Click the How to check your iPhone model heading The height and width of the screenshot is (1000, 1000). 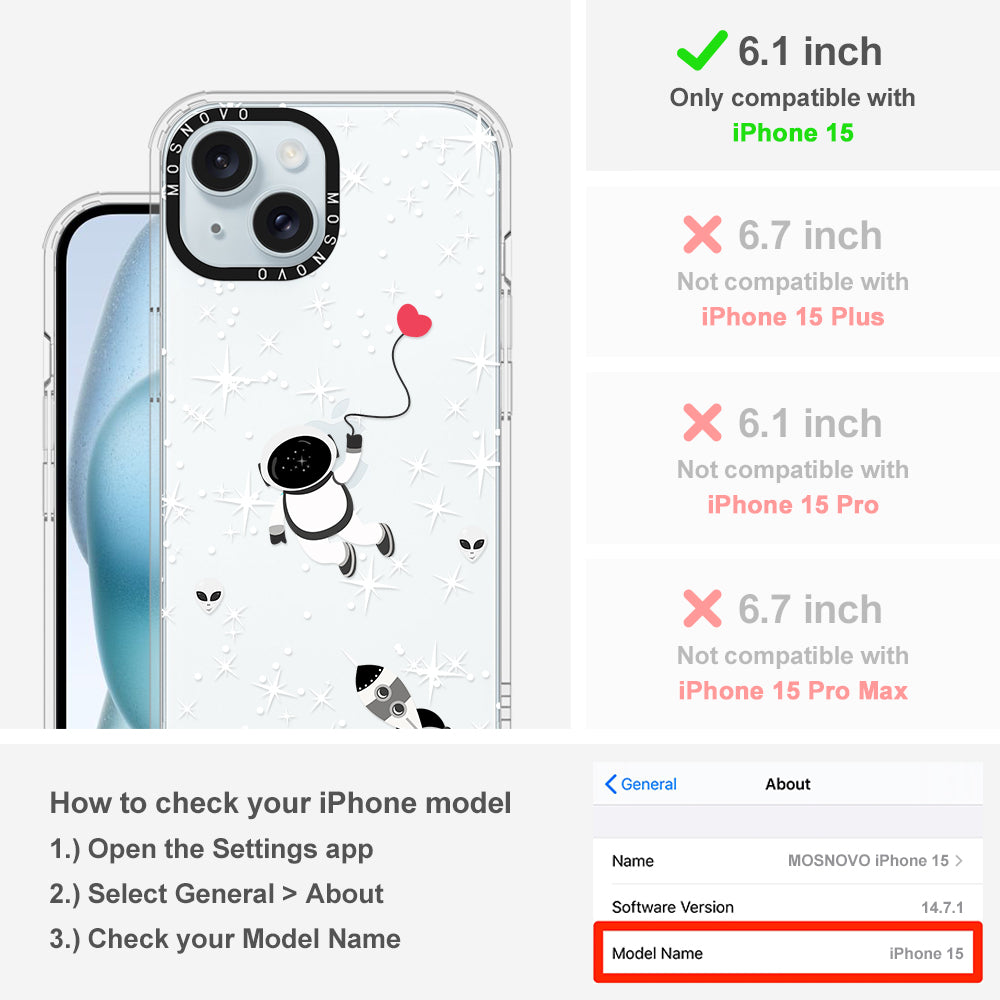point(281,803)
